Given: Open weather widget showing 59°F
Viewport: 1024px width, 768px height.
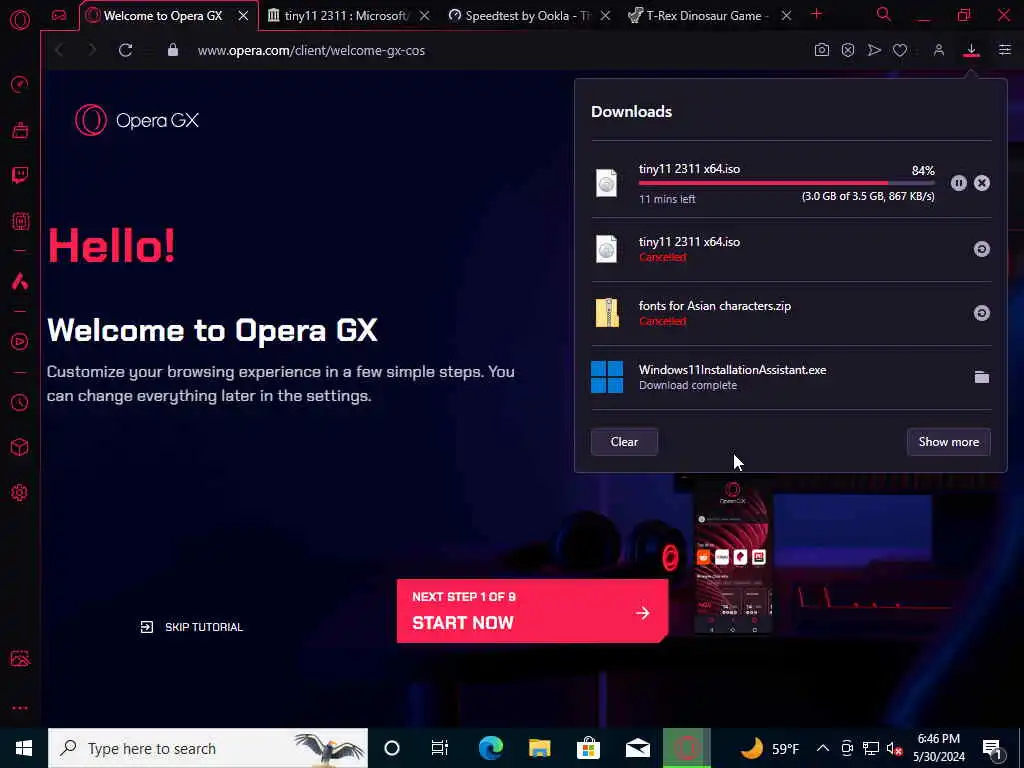Looking at the screenshot, I should click(x=769, y=748).
